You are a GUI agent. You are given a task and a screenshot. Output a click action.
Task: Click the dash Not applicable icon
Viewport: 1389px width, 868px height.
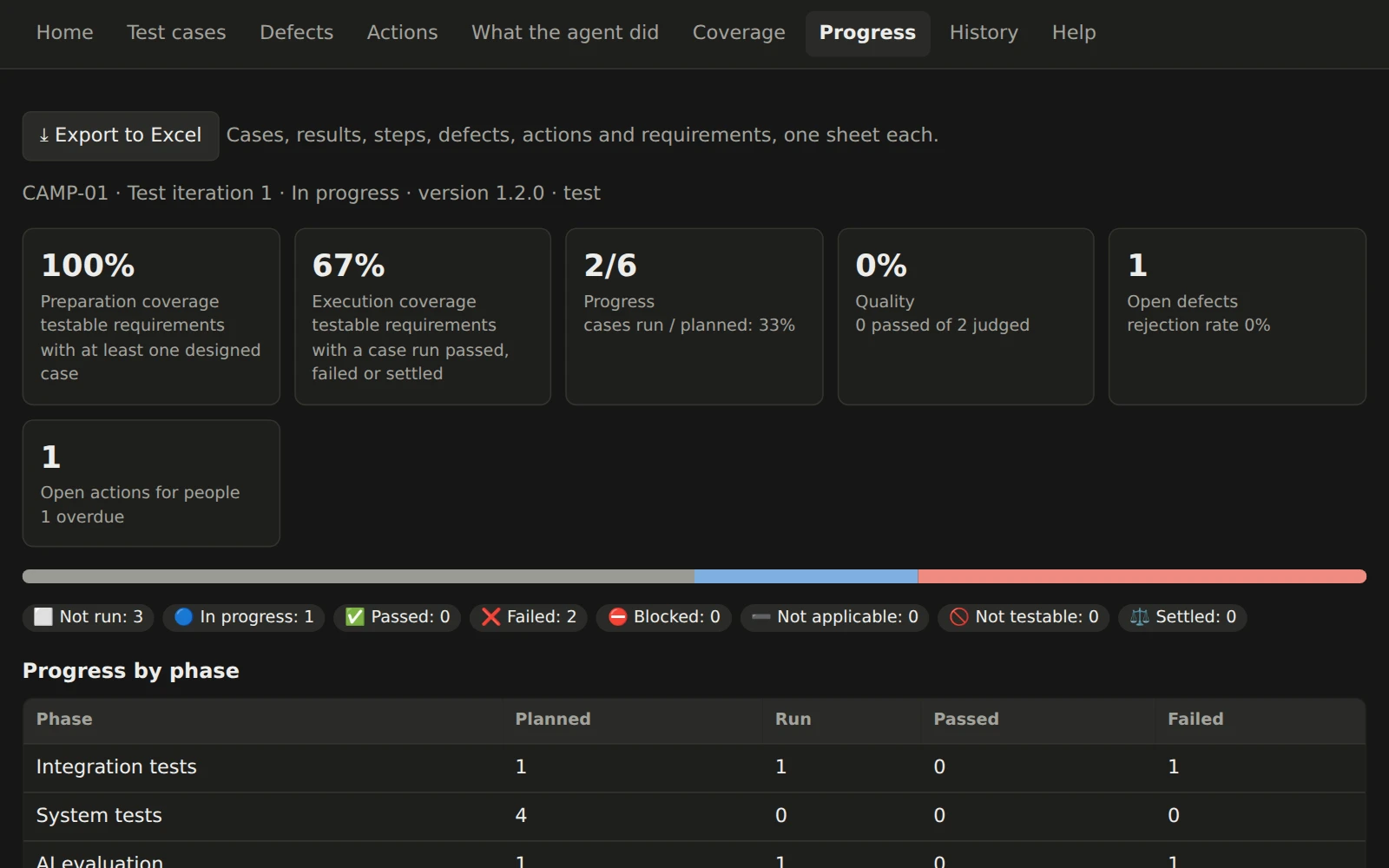click(x=761, y=617)
